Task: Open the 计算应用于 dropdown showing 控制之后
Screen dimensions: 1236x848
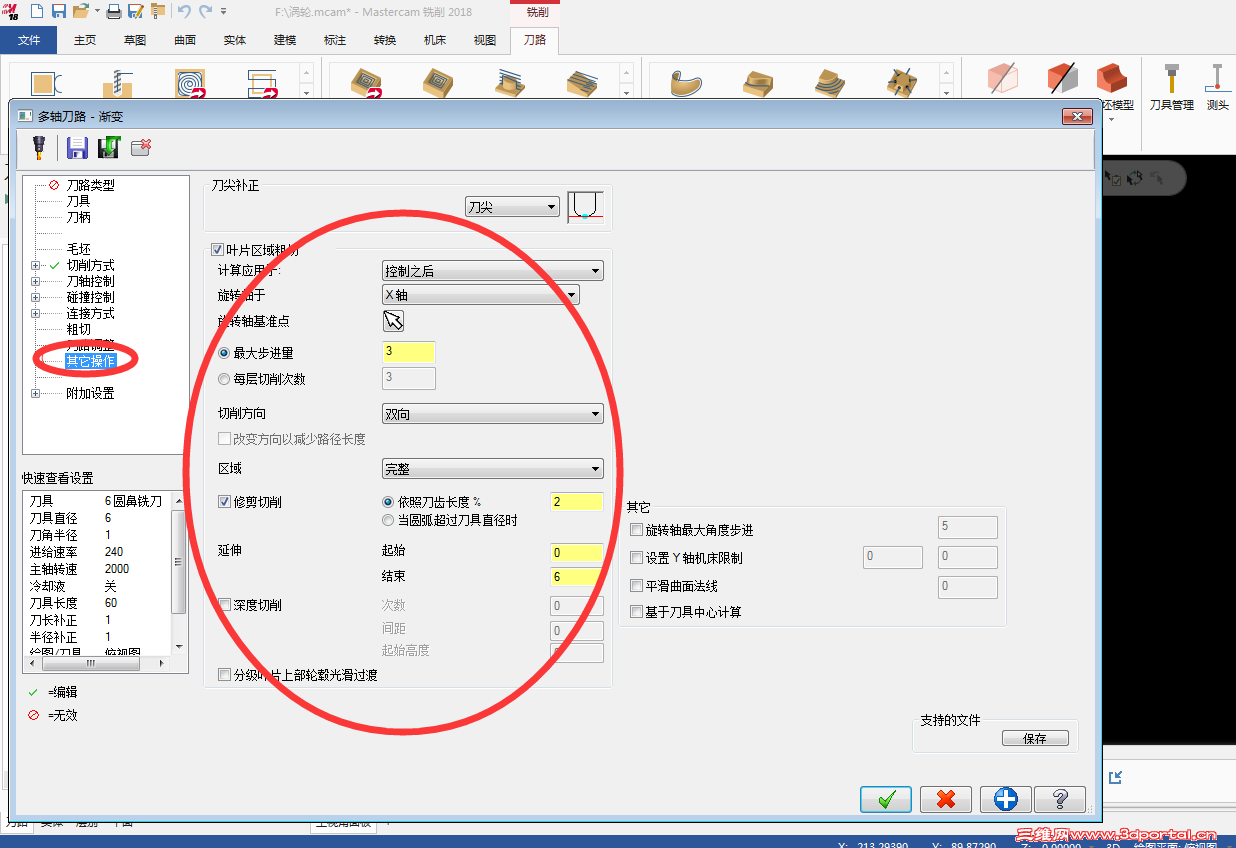Action: click(x=493, y=270)
